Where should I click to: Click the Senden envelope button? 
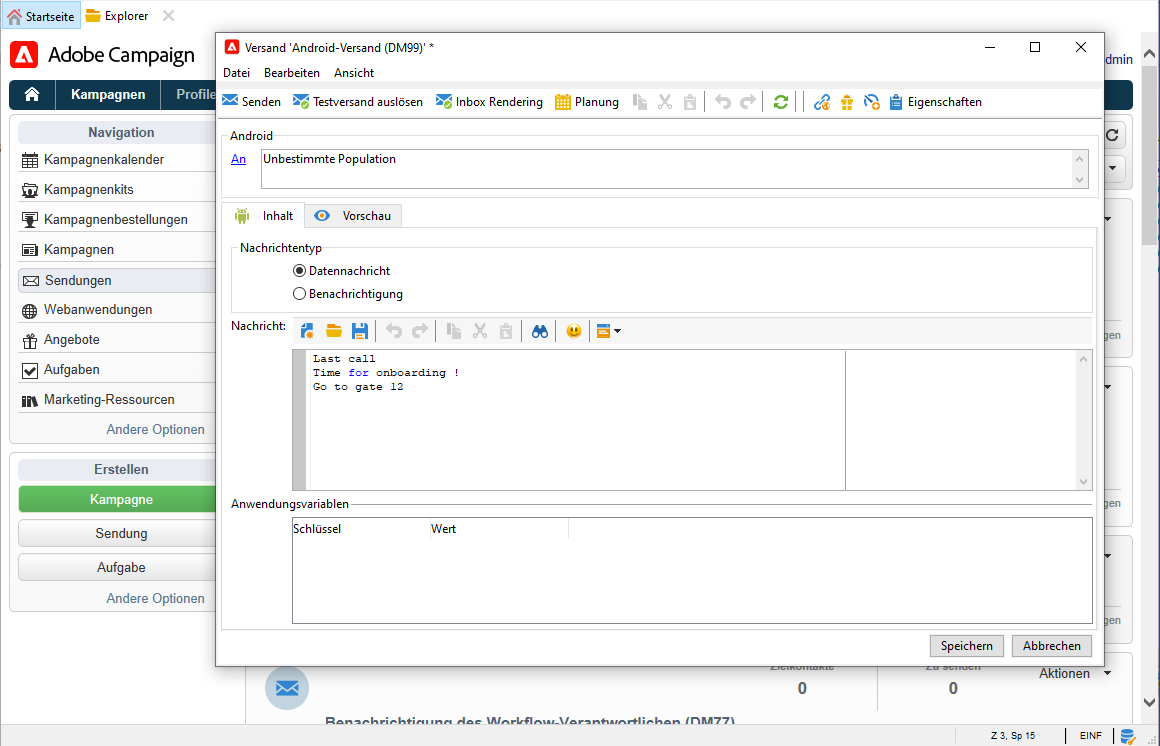[252, 101]
